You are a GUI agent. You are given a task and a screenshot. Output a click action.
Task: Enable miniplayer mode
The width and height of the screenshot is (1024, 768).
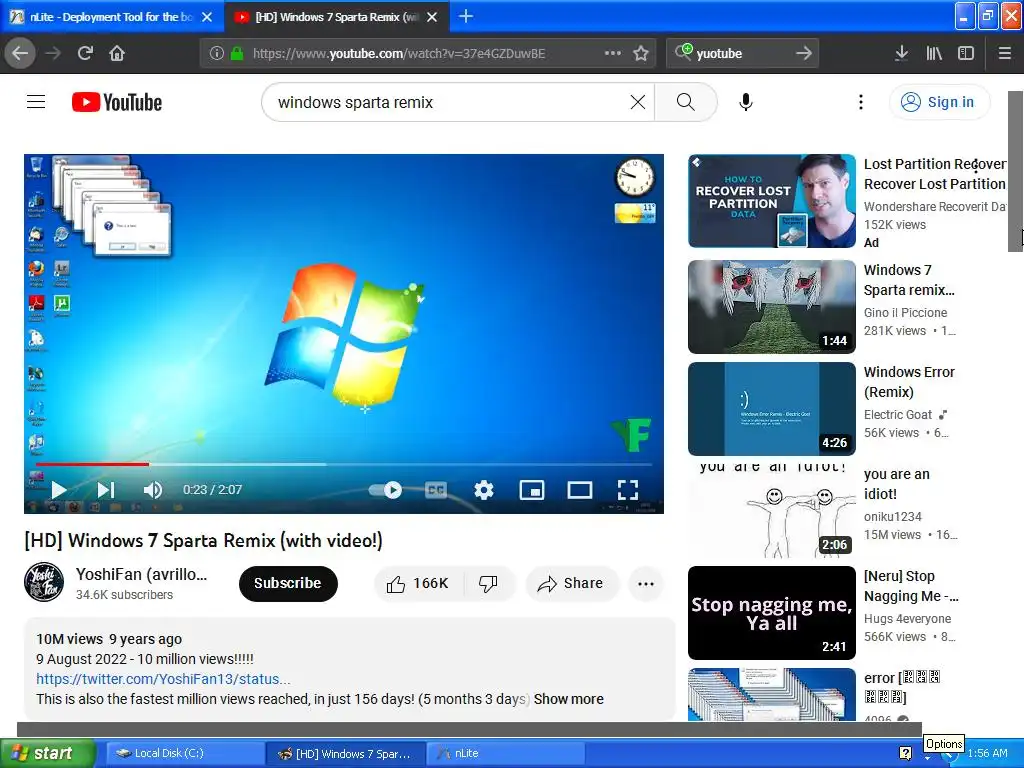[532, 490]
